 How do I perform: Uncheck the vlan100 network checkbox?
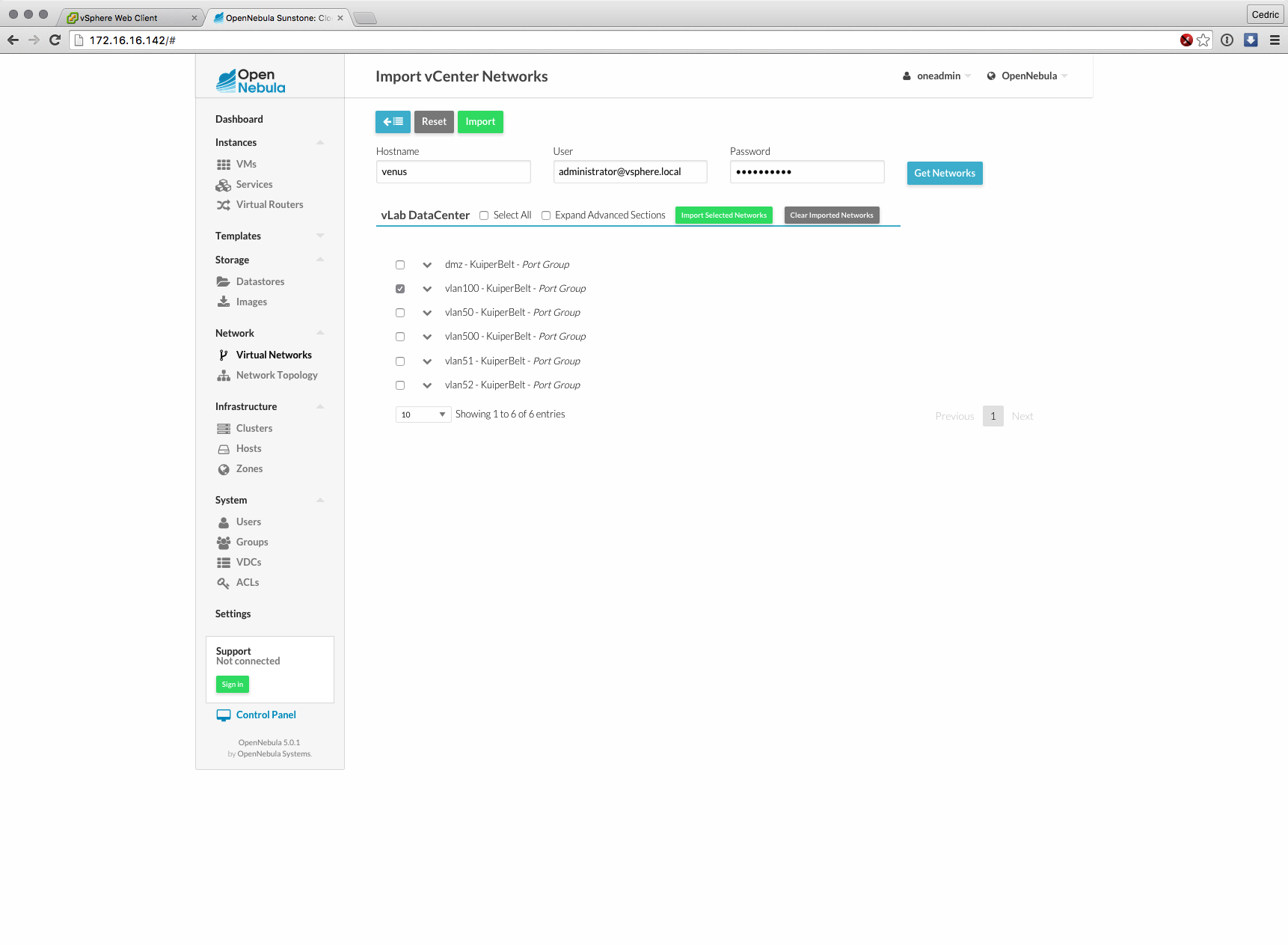tap(400, 289)
